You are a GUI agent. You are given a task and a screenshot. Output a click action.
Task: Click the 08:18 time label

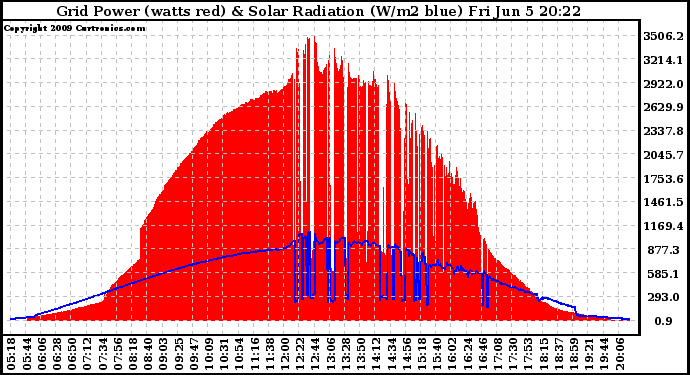132,354
